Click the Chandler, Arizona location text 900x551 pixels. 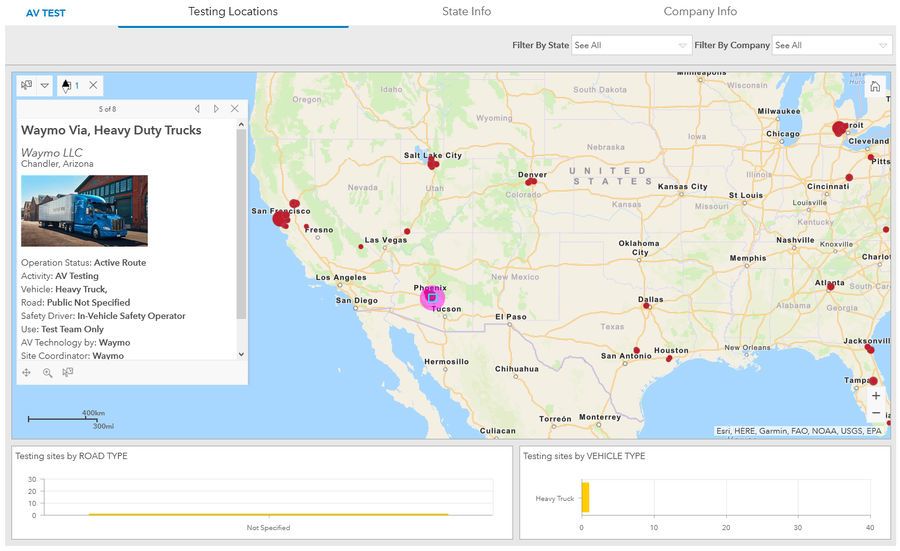pyautogui.click(x=57, y=164)
